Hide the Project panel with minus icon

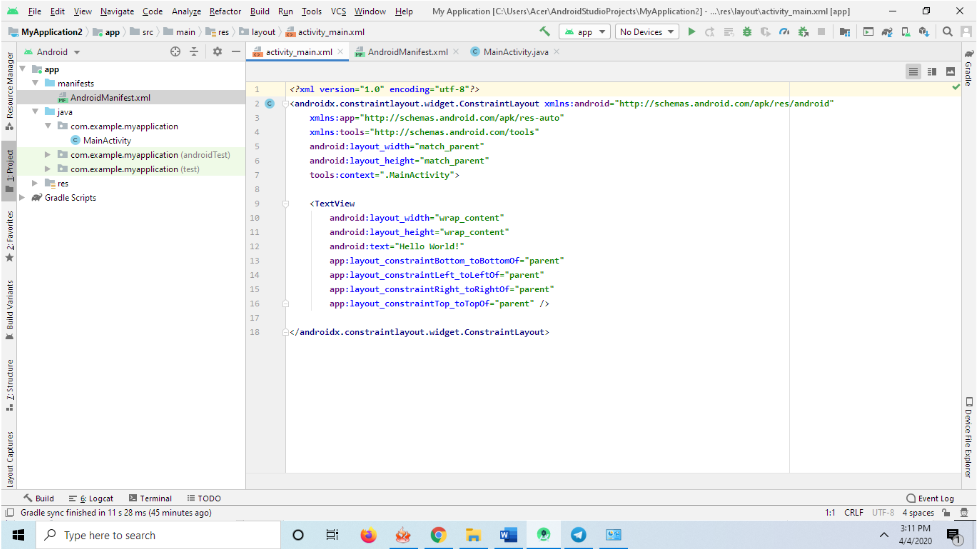click(x=236, y=51)
